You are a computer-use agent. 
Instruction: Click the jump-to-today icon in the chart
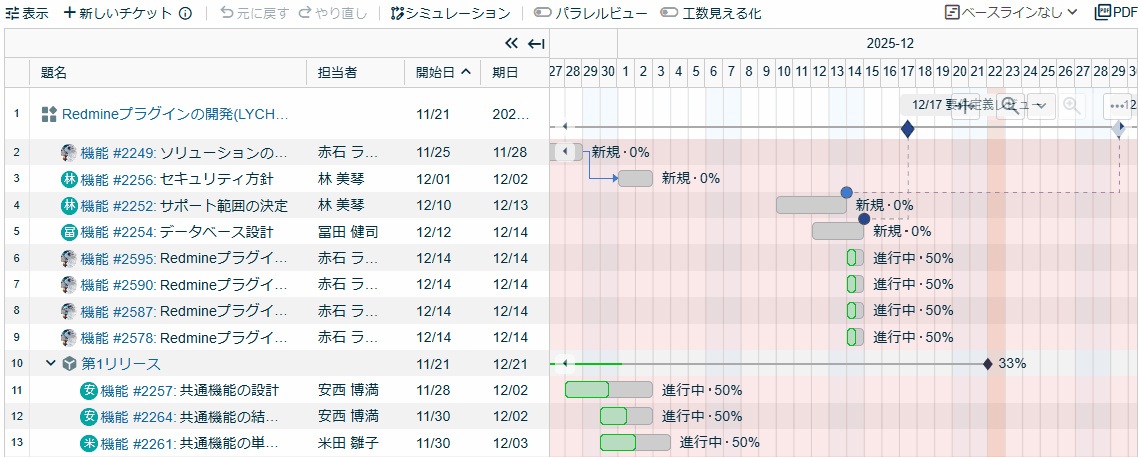click(x=965, y=105)
